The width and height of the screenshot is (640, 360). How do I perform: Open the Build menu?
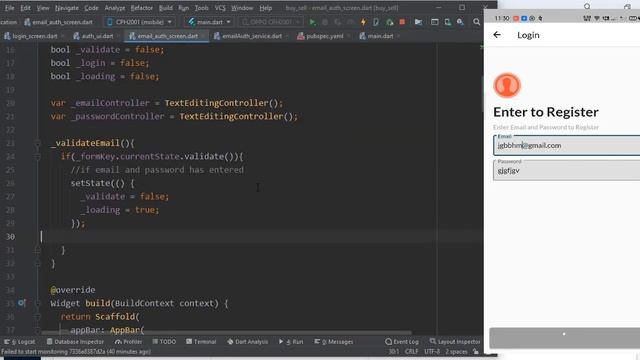[165, 8]
